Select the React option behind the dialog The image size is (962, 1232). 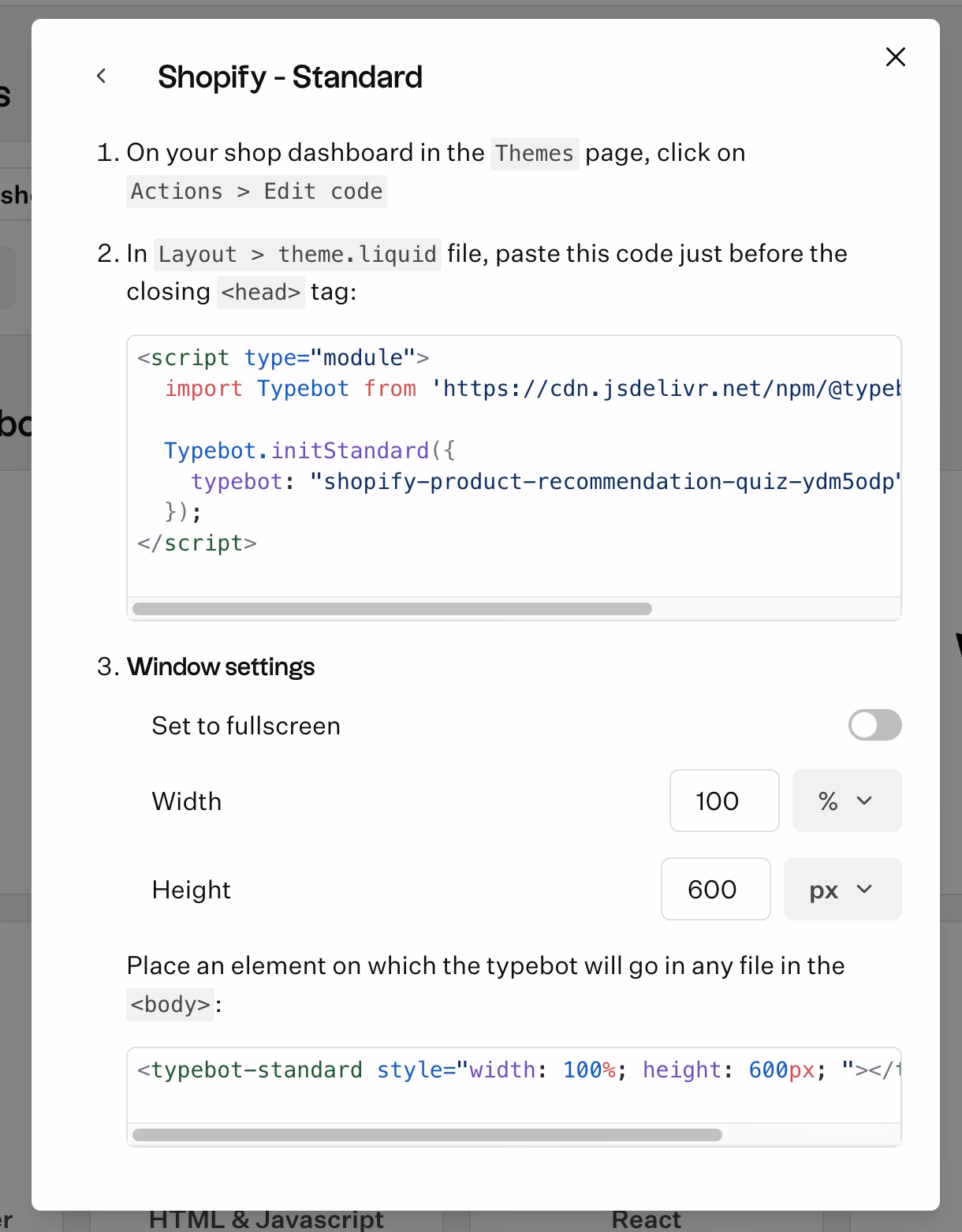[646, 1220]
